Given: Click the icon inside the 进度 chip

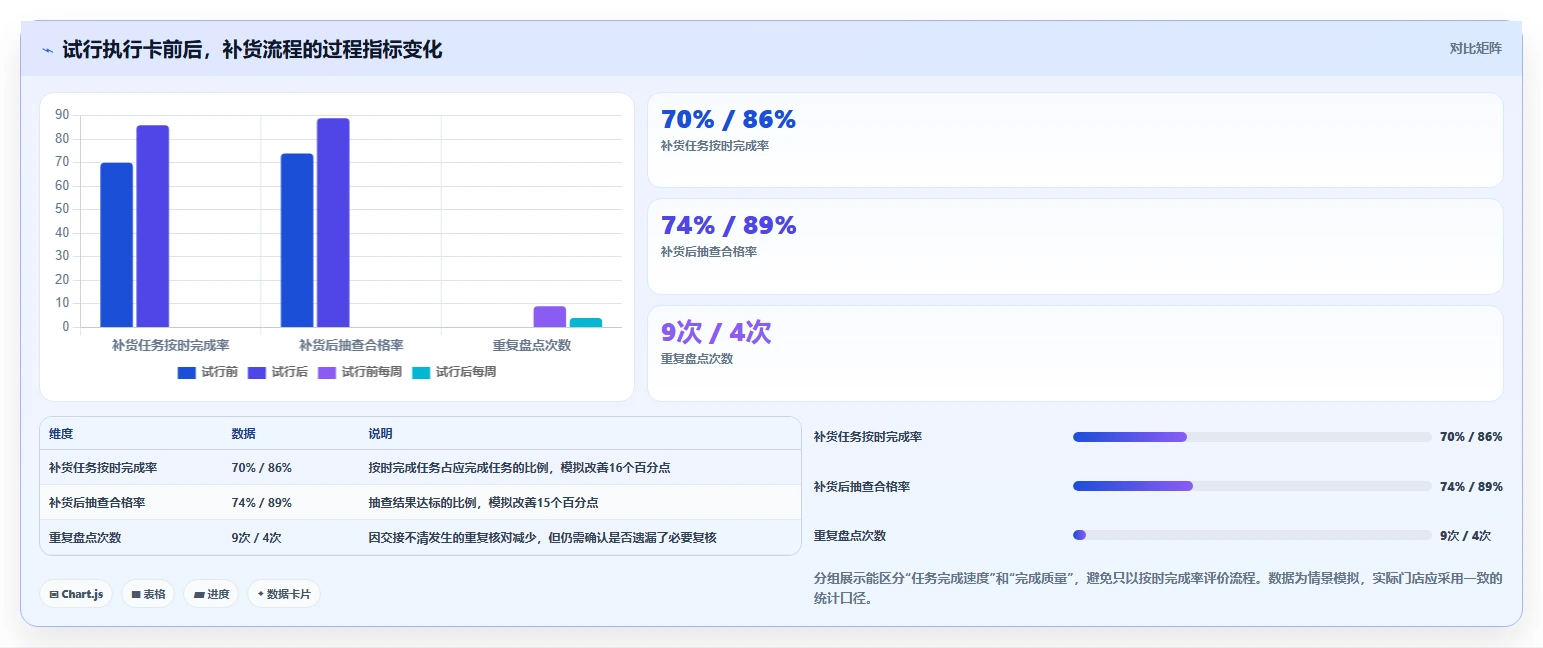Looking at the screenshot, I should tap(198, 594).
